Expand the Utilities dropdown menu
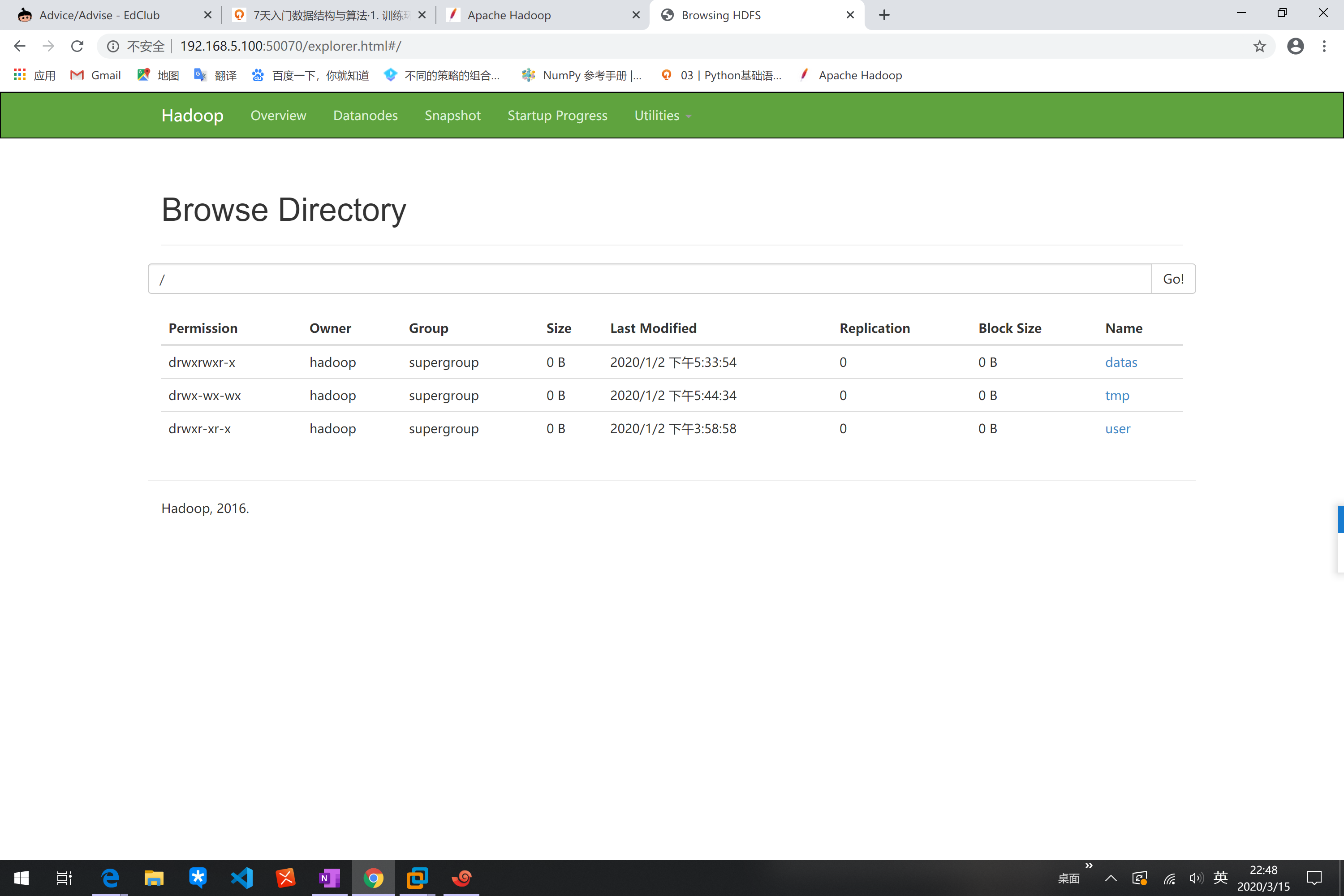 (x=662, y=116)
